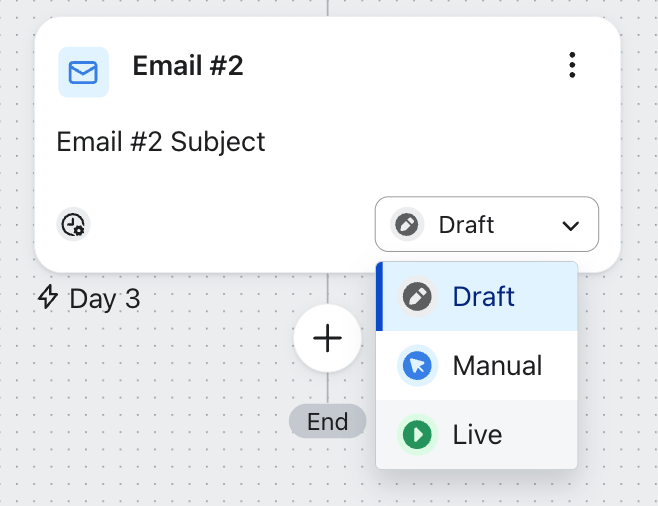Open the three-dot menu on Email #2
This screenshot has height=506, width=658.
[572, 66]
